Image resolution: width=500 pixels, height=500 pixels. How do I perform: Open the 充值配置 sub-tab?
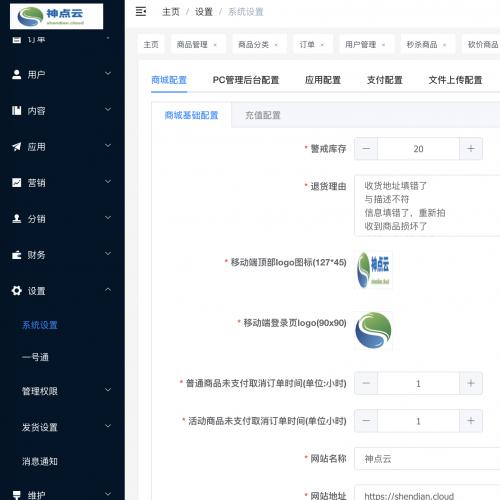pos(263,115)
